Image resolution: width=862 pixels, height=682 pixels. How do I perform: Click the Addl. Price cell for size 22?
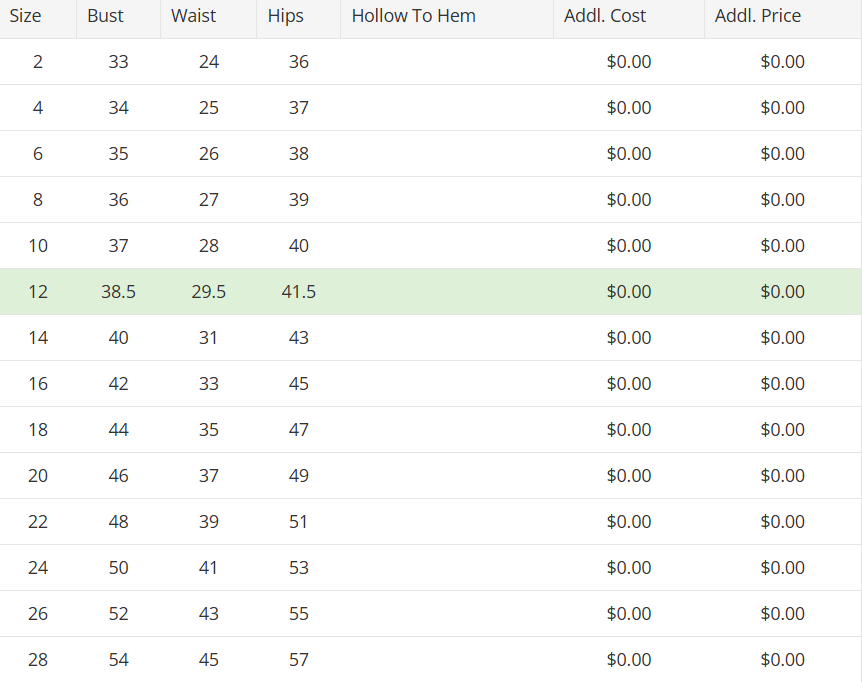783,522
